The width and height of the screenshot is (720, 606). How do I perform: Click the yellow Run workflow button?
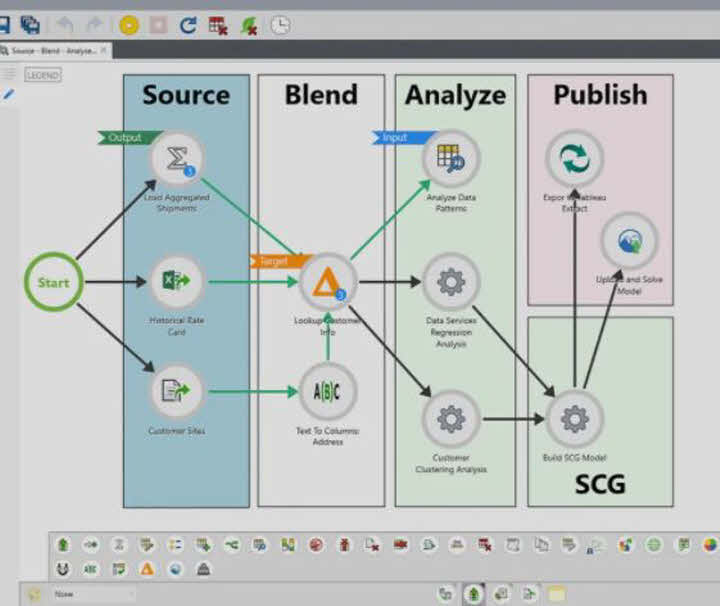click(129, 25)
